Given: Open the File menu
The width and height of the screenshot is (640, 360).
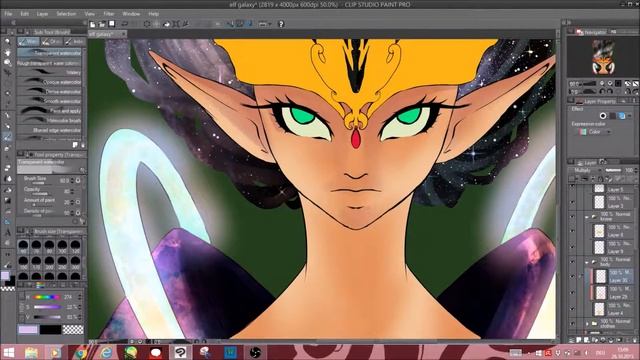Looking at the screenshot, I should [x=8, y=14].
